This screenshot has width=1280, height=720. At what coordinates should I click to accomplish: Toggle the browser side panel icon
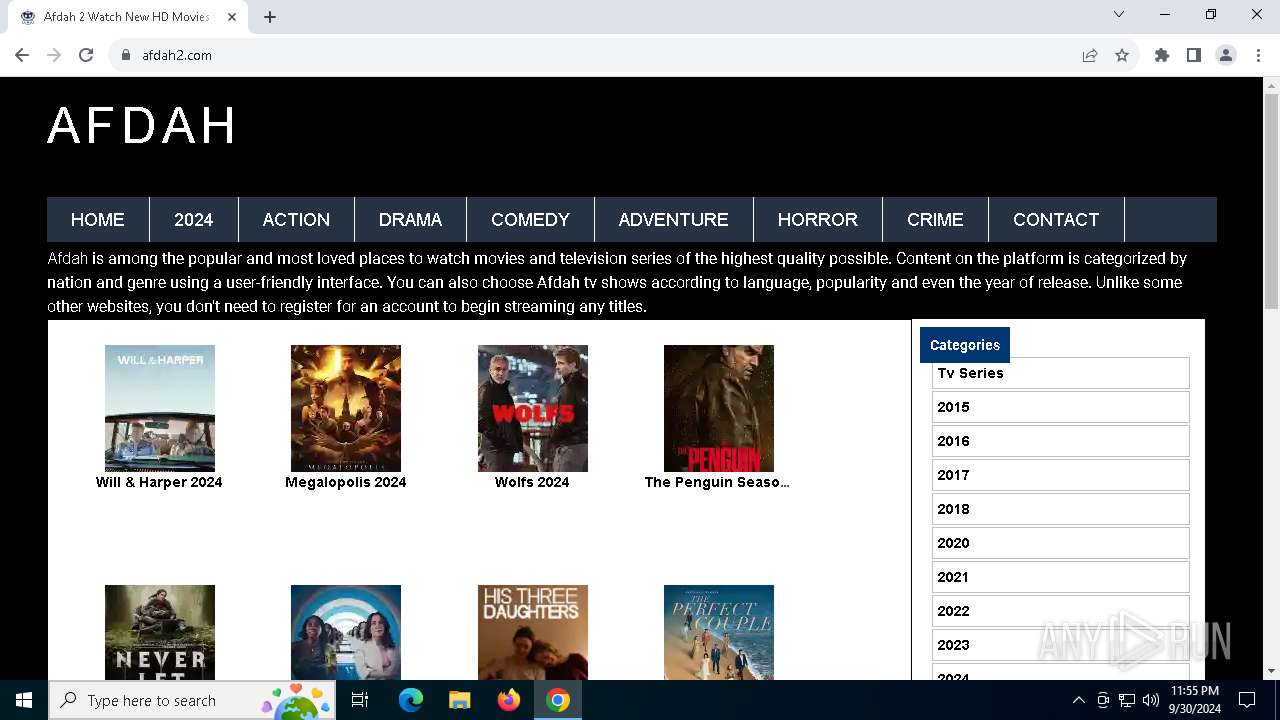click(x=1194, y=55)
